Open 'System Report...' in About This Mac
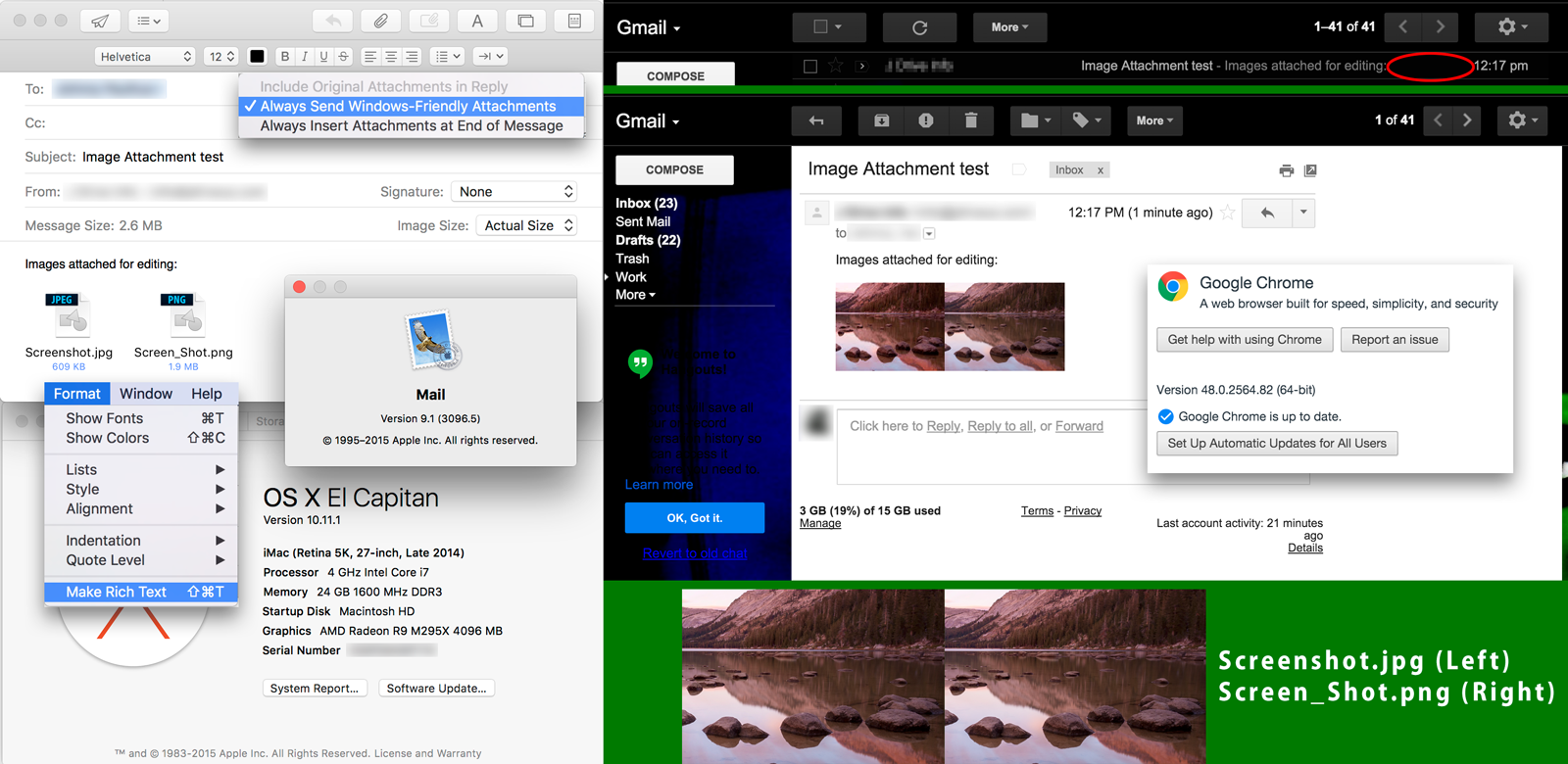This screenshot has width=1568, height=764. tap(315, 689)
